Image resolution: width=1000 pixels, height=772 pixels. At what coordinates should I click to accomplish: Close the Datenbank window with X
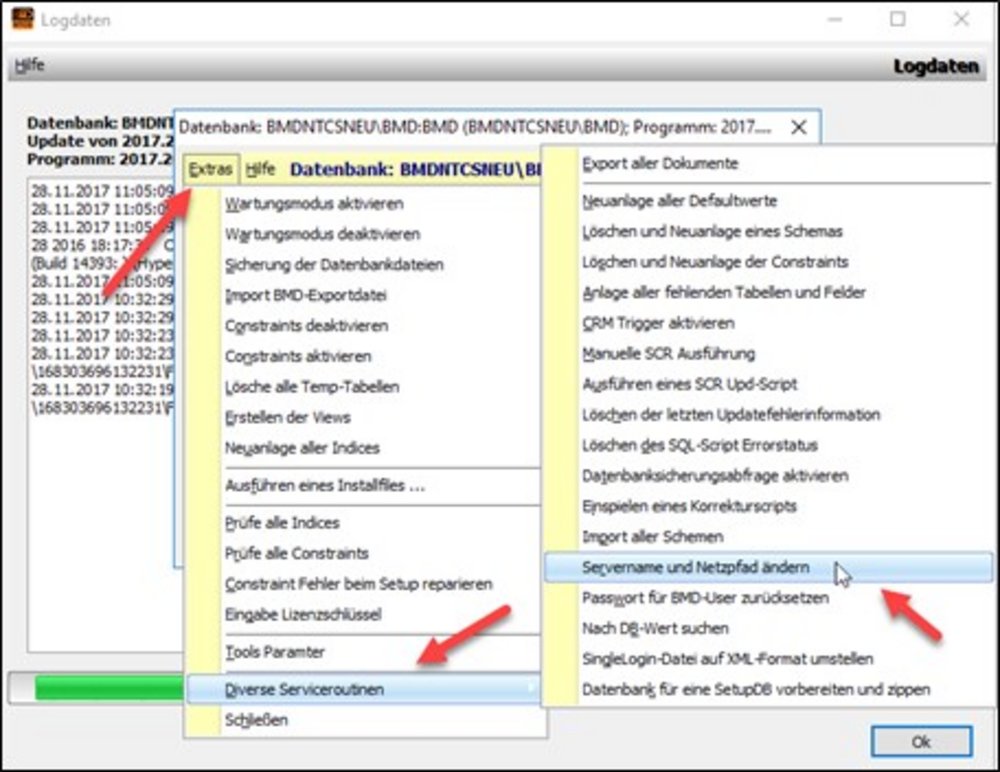pos(798,128)
